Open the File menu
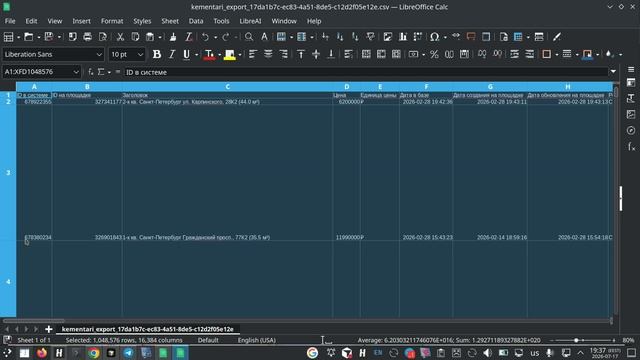The width and height of the screenshot is (640, 360). coord(10,21)
